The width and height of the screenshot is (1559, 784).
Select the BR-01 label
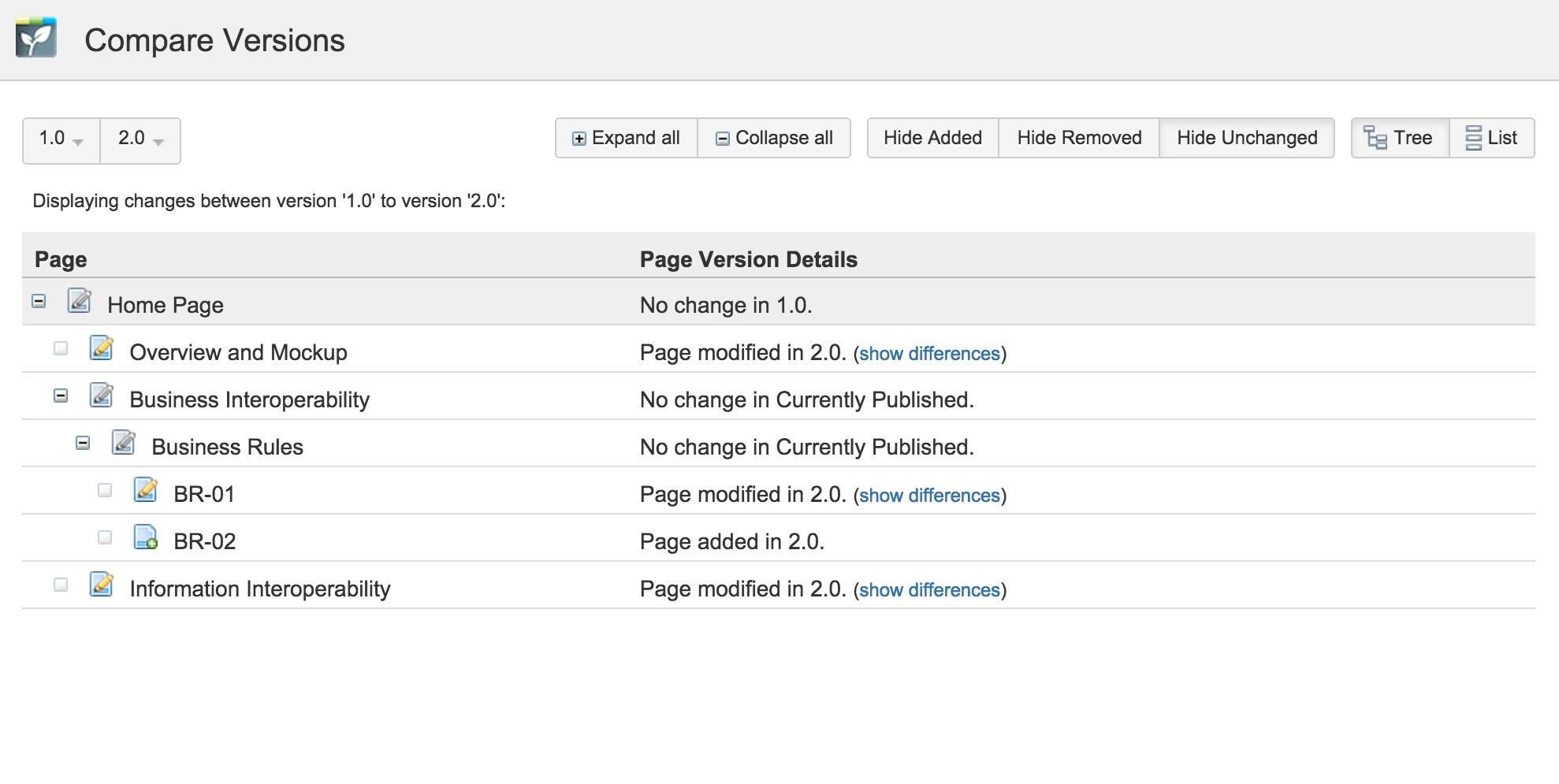[x=204, y=494]
